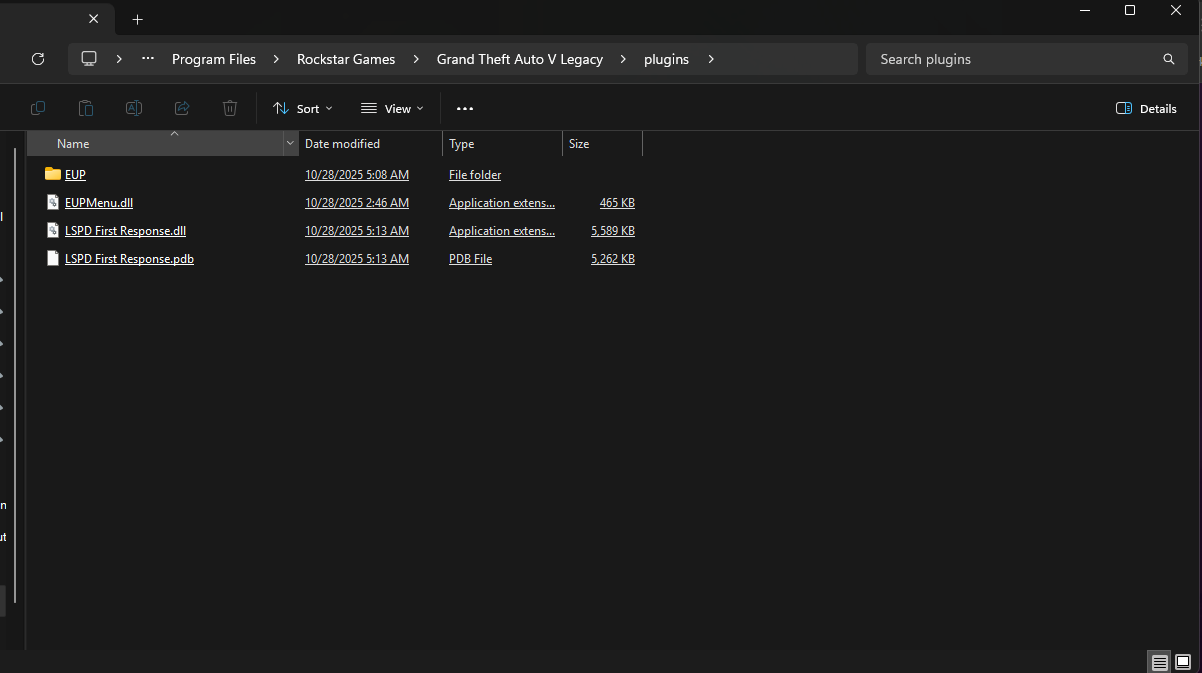1202x673 pixels.
Task: Click the Search plugins input field
Action: click(1010, 59)
